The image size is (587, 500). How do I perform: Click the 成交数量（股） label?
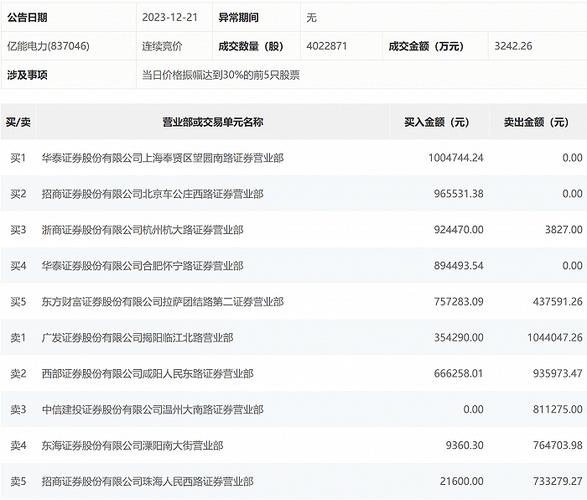click(x=251, y=46)
